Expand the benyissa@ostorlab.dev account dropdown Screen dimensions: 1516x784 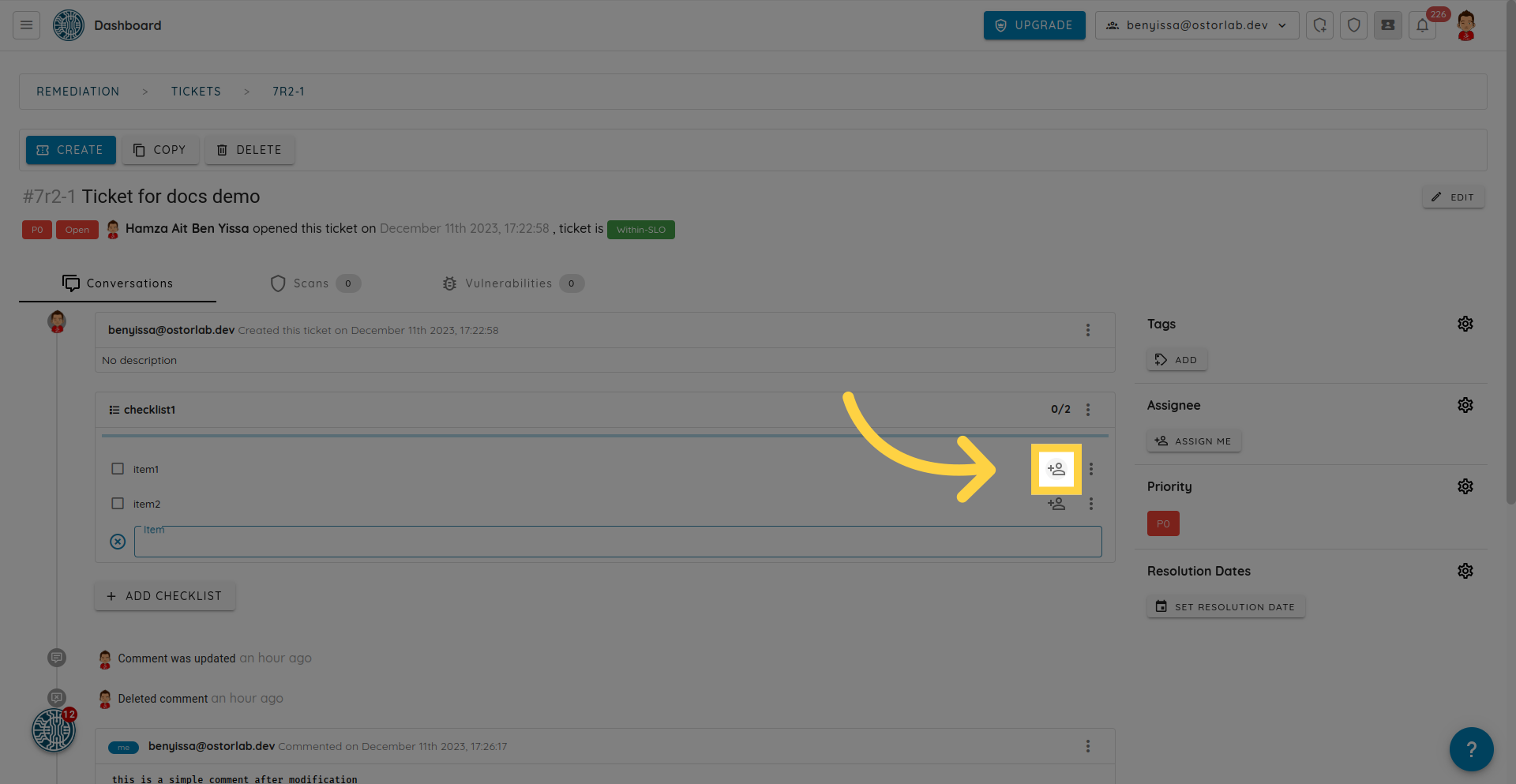coord(1196,25)
